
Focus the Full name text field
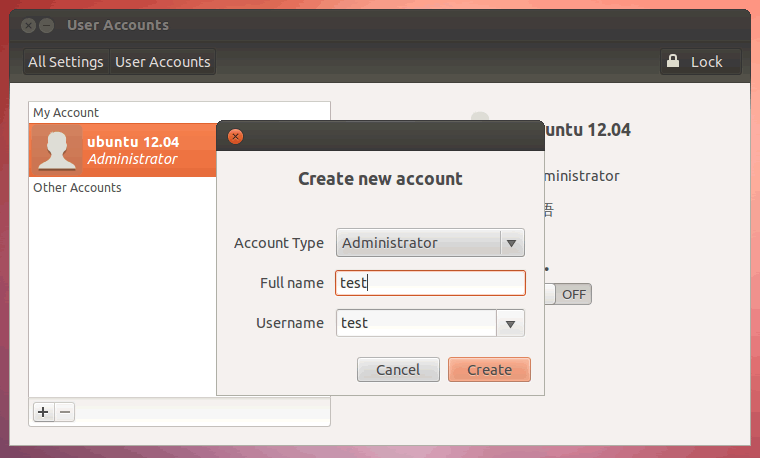point(430,283)
